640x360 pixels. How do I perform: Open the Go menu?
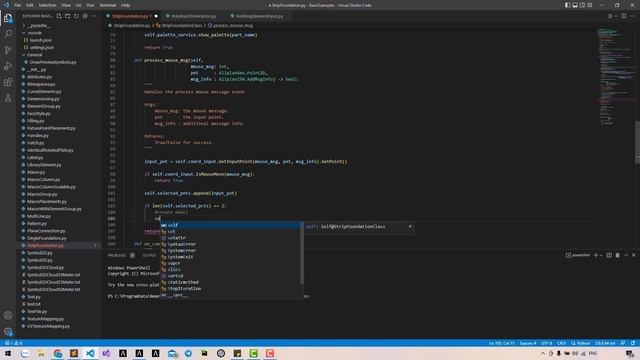(78, 5)
